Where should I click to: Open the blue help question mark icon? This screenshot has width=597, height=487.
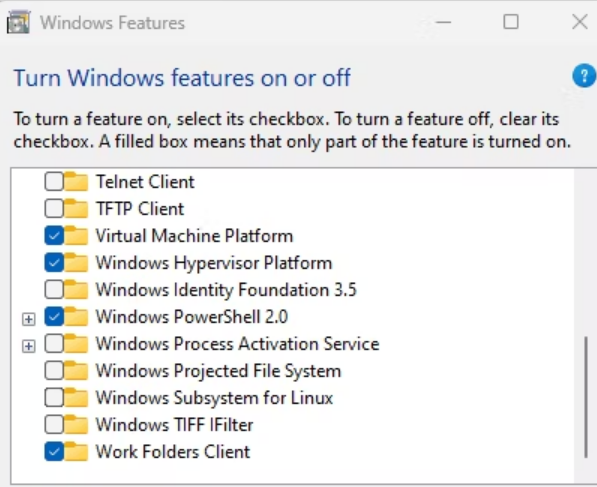pos(584,76)
